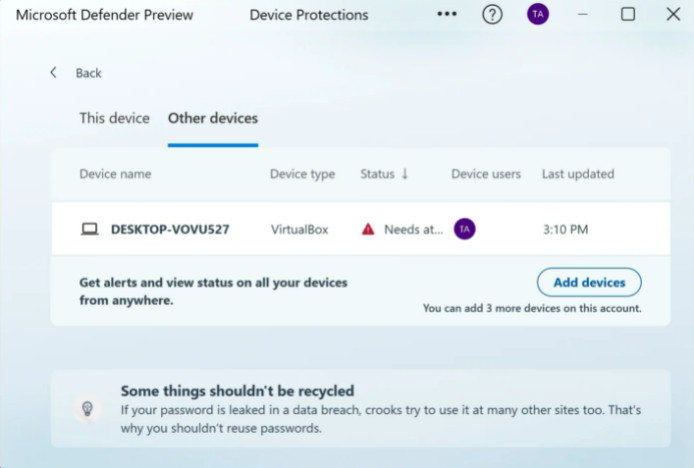This screenshot has width=694, height=468.
Task: Go back using the Back label
Action: click(x=89, y=73)
